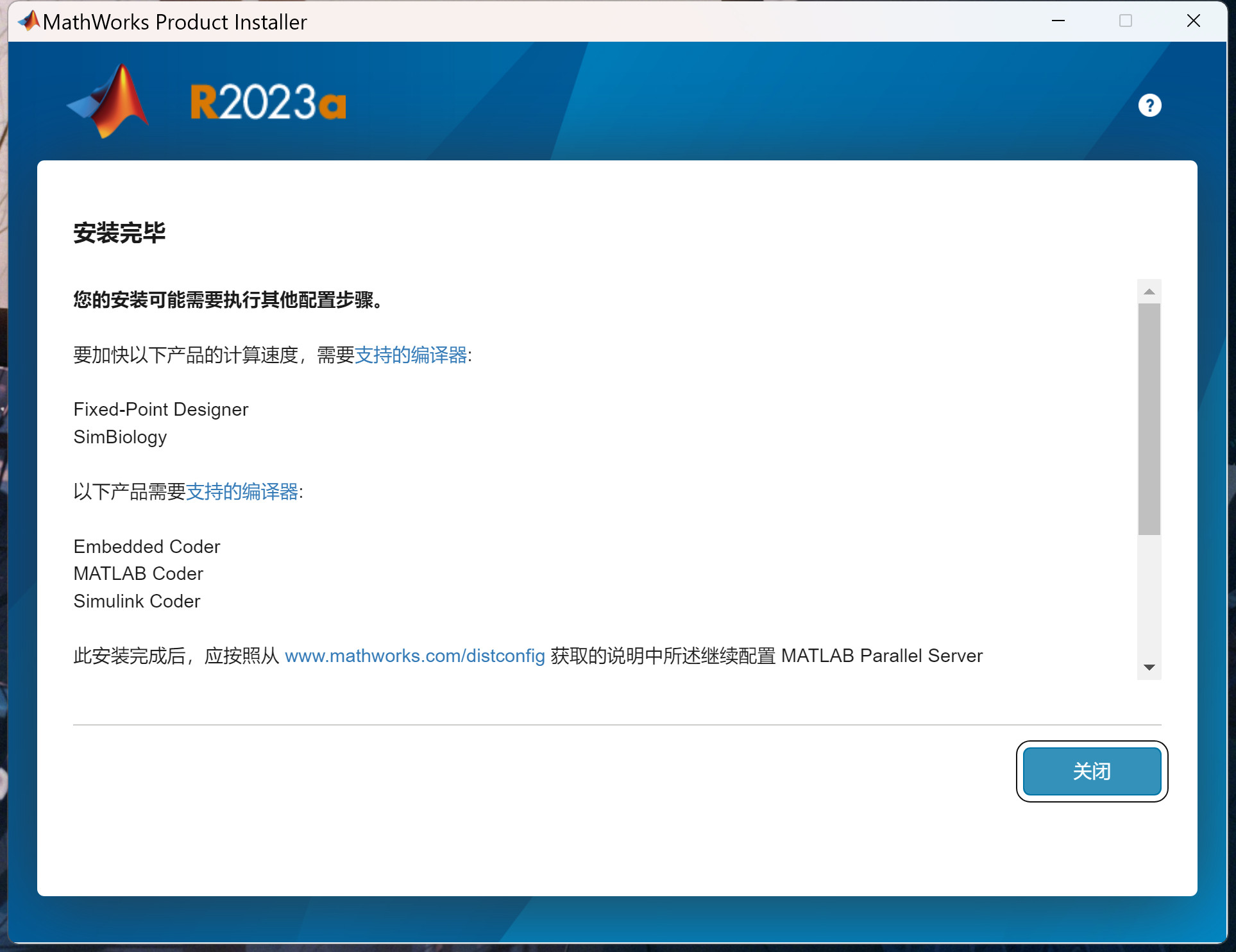Click the scrollbar down arrow
1236x952 pixels.
point(1149,667)
